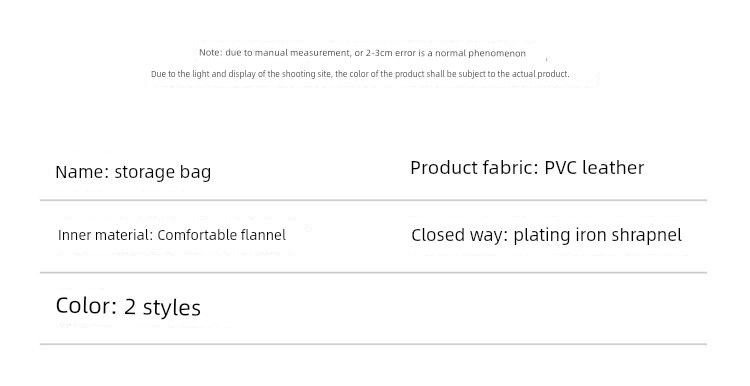Select the 'storage bag' value text

(x=163, y=173)
